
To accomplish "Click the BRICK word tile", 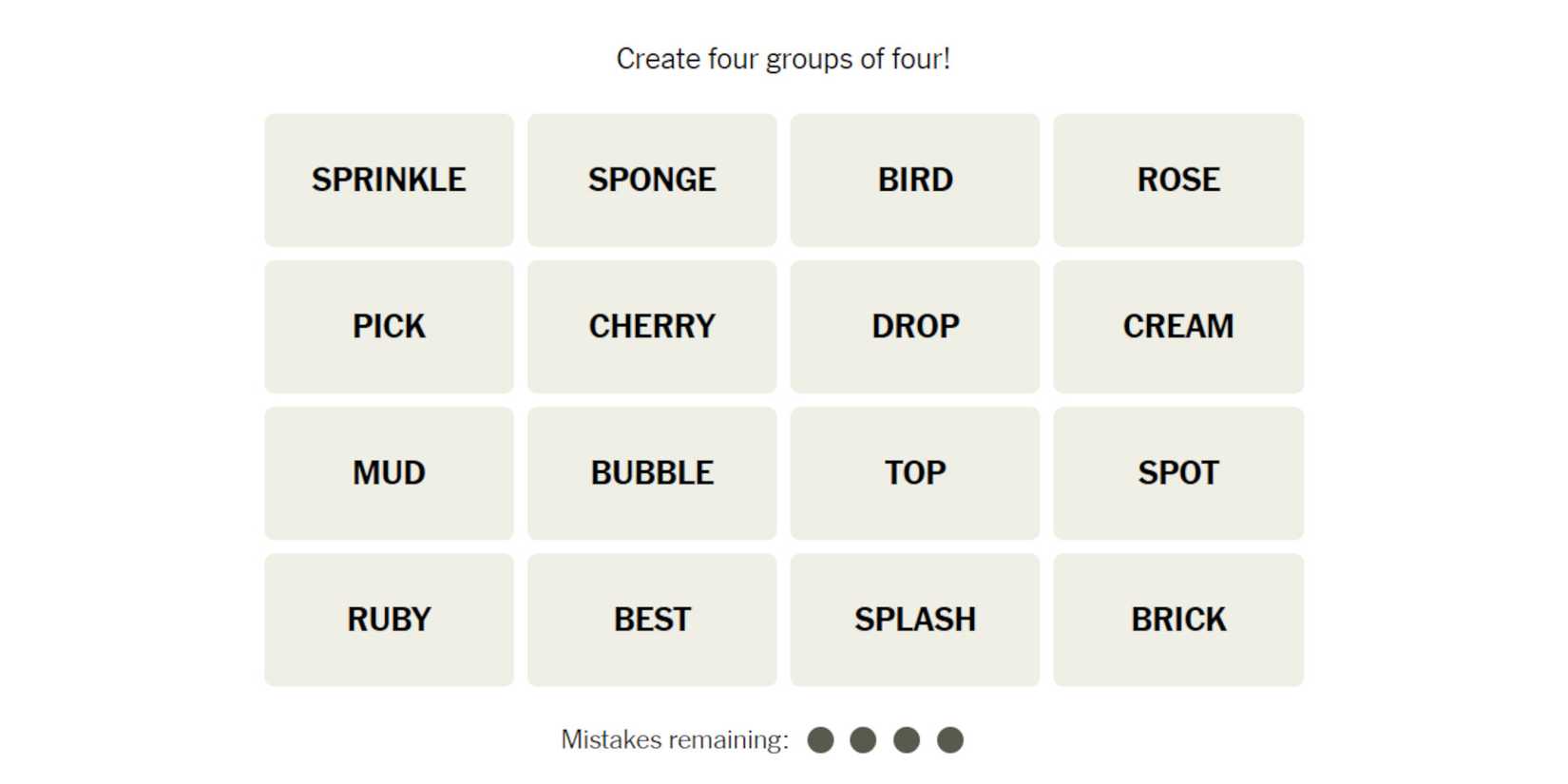I will pos(1177,620).
